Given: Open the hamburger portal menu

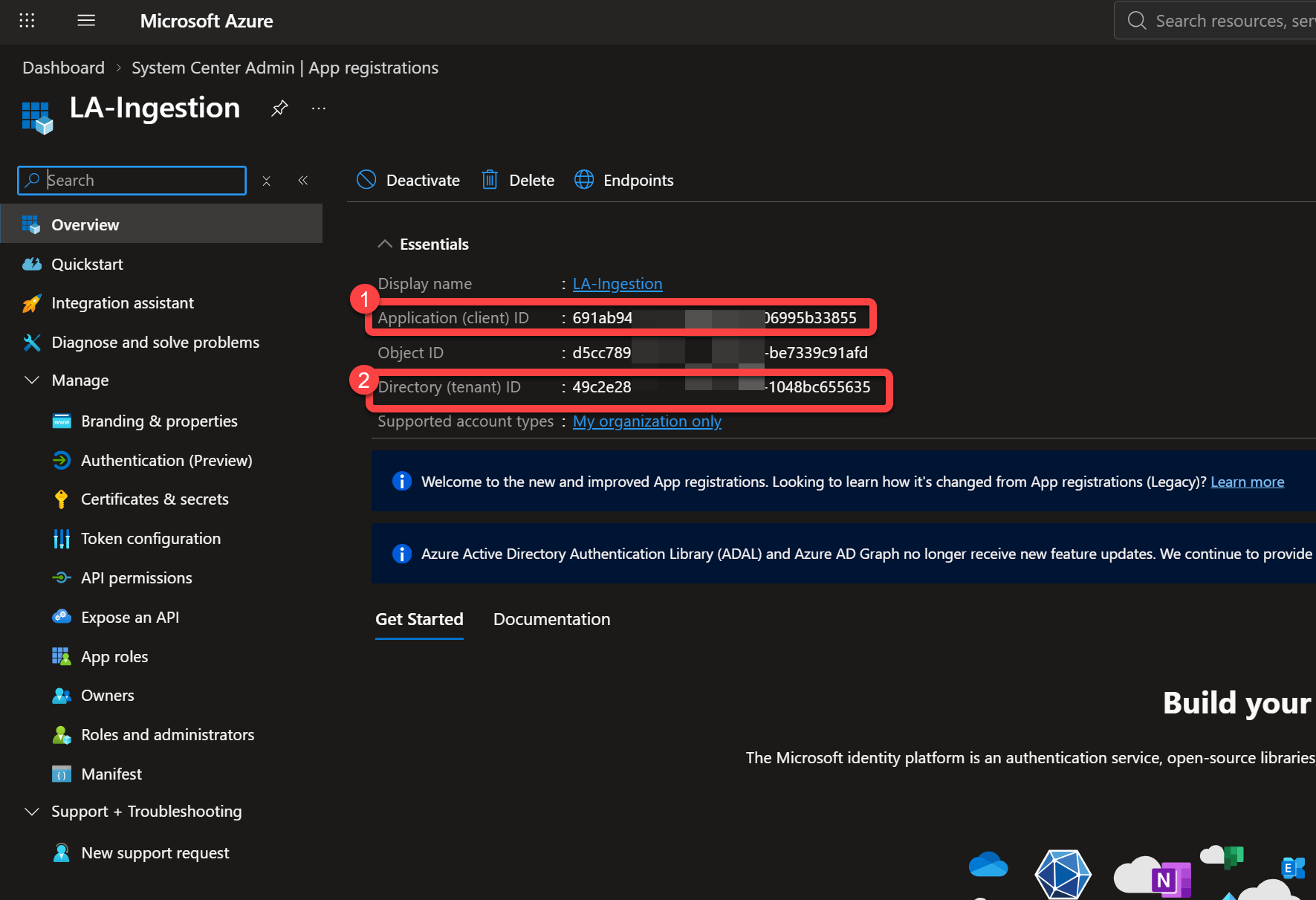Looking at the screenshot, I should [86, 20].
